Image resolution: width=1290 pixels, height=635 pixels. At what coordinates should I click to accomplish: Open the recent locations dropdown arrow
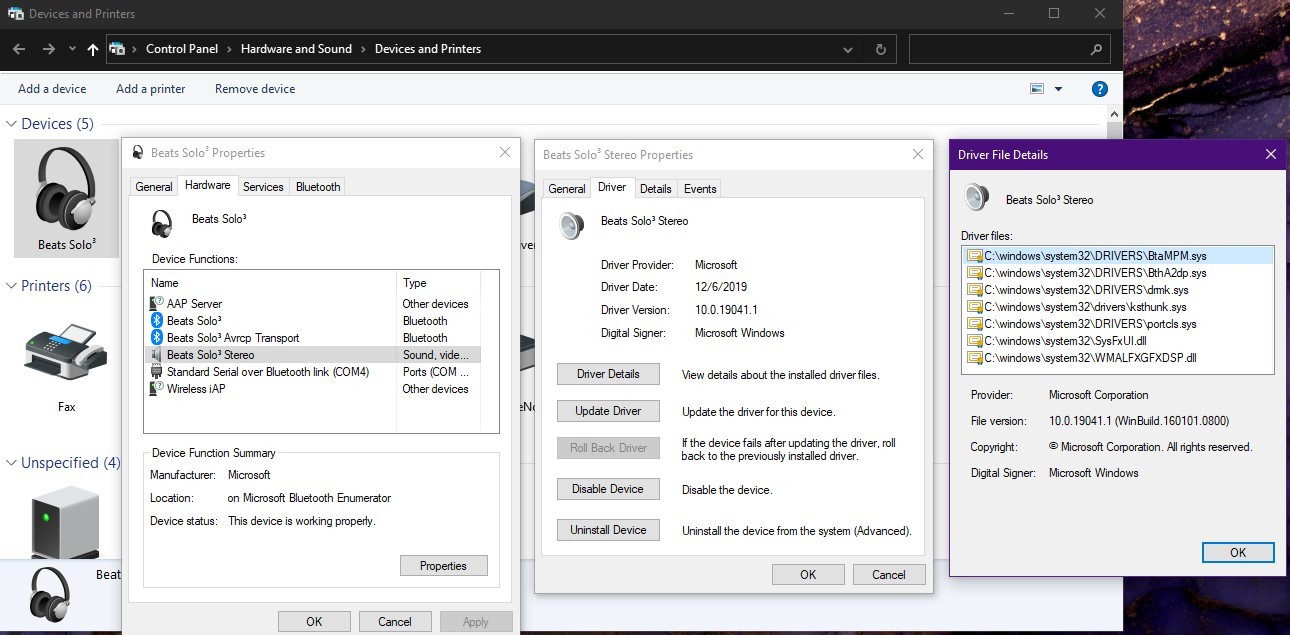click(x=72, y=49)
